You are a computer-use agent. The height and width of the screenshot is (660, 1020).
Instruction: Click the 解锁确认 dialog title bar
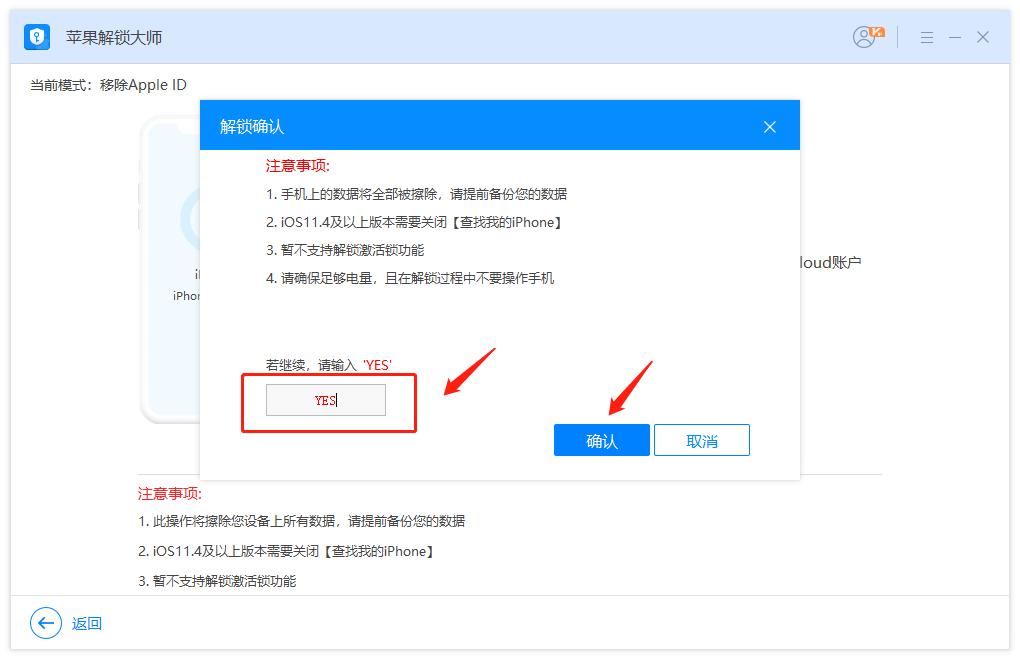(x=450, y=127)
